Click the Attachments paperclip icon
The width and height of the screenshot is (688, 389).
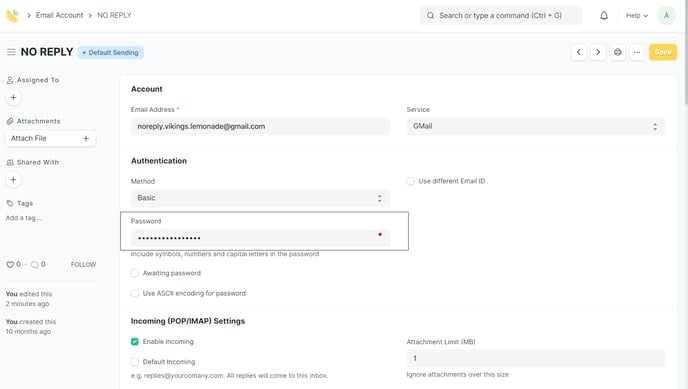[10, 121]
